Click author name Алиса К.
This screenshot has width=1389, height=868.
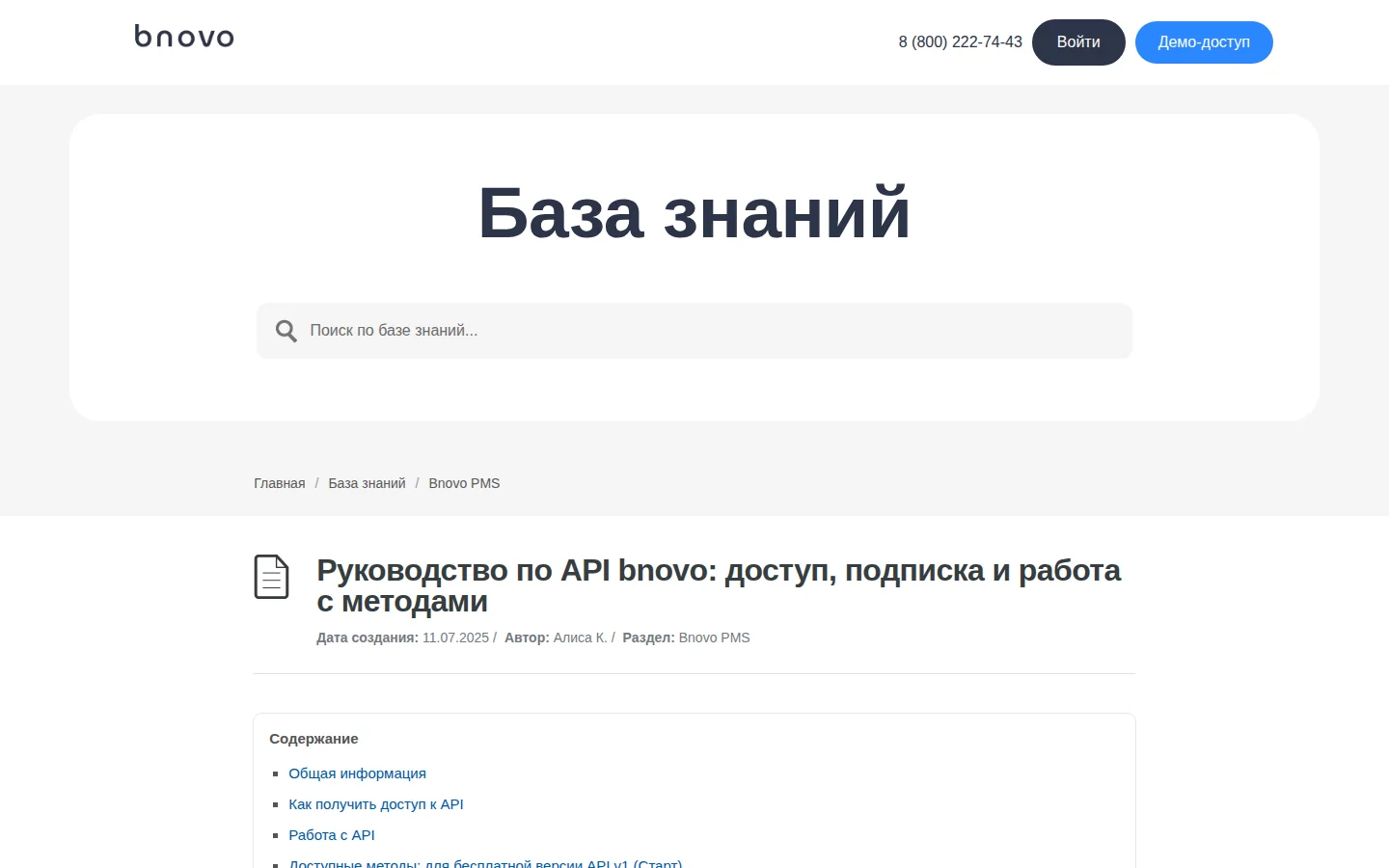(x=580, y=637)
